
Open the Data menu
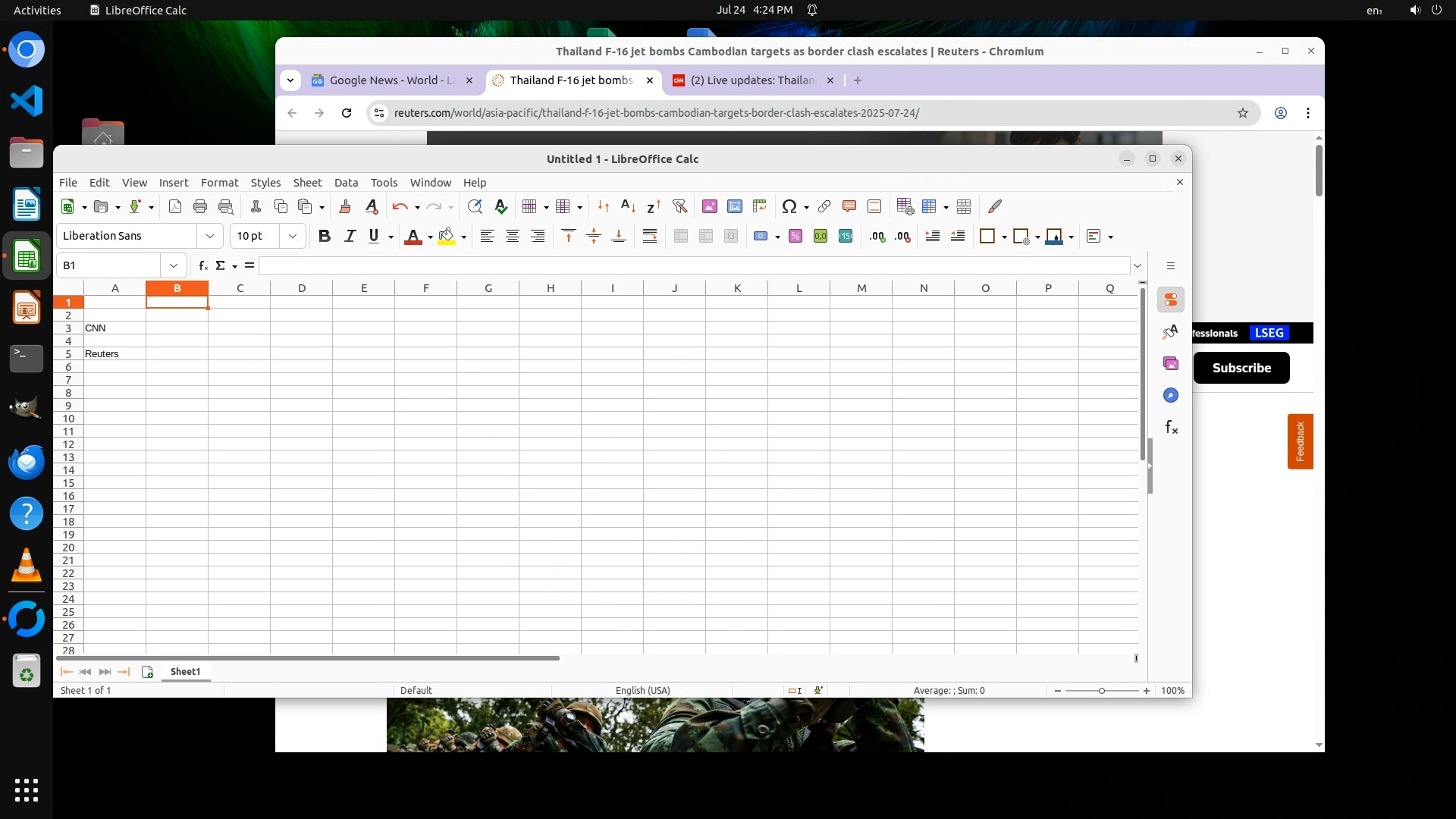(x=346, y=183)
